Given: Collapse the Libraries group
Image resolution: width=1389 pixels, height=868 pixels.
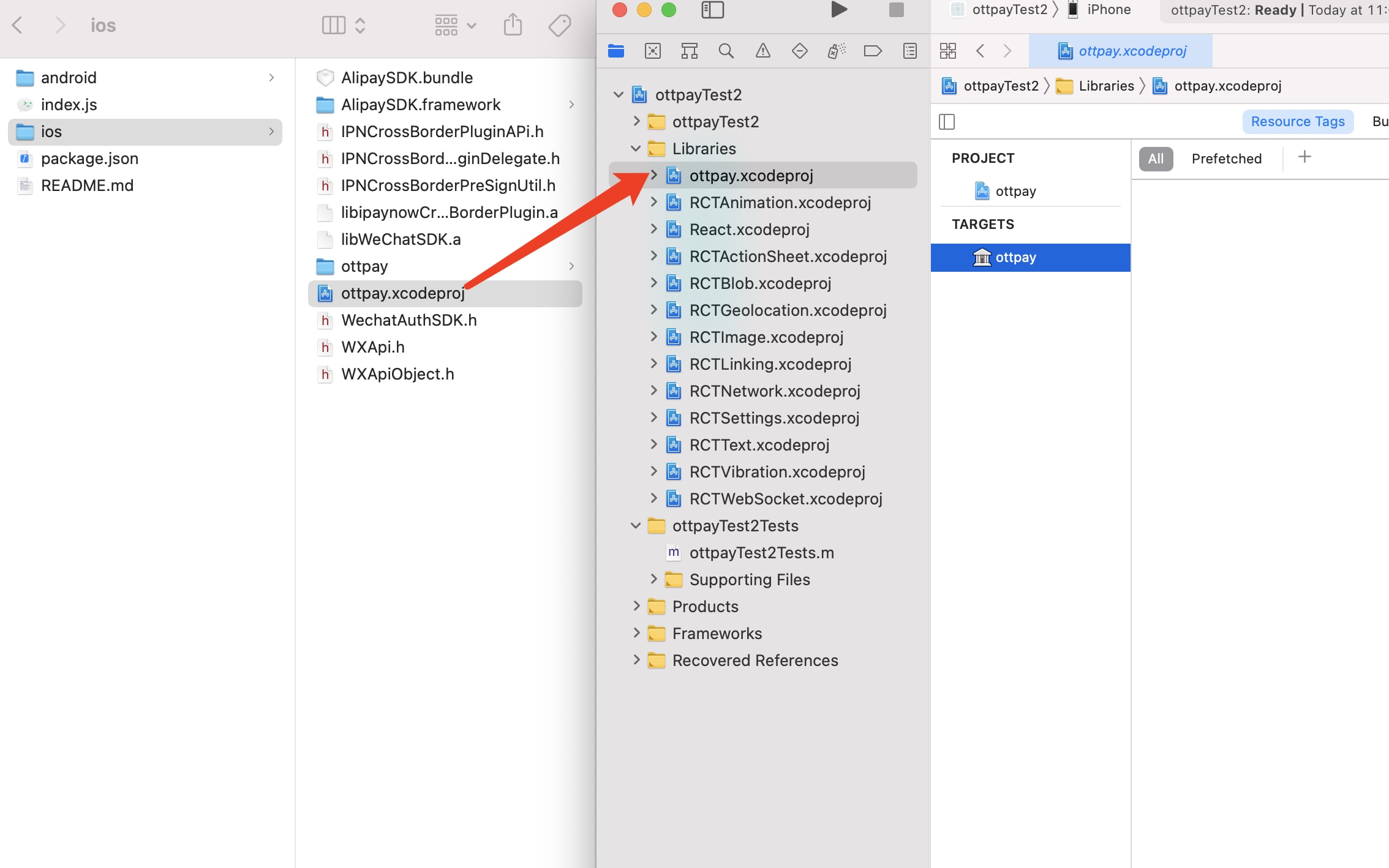Looking at the screenshot, I should tap(636, 149).
